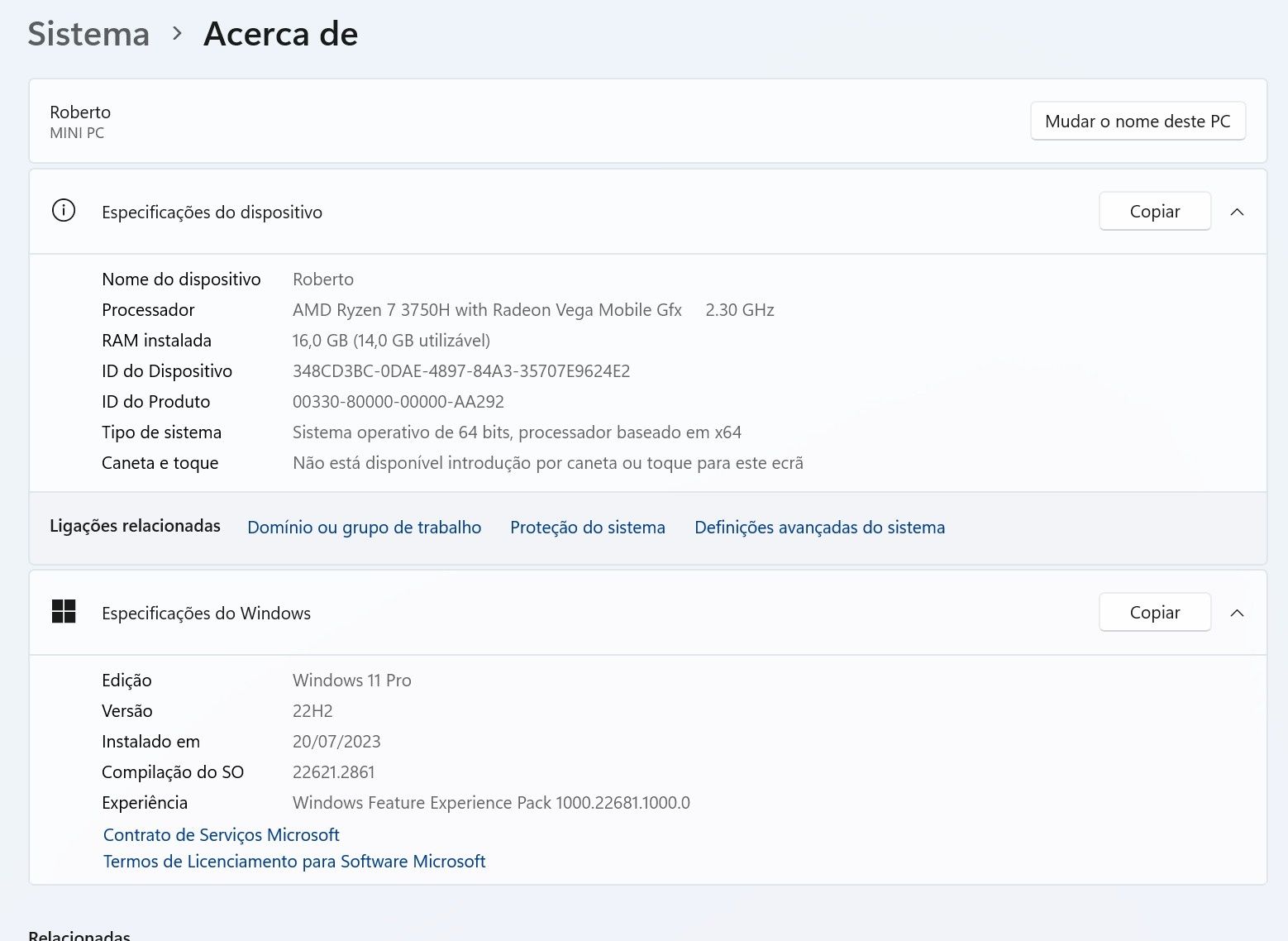The width and height of the screenshot is (1288, 941).
Task: Click the RAM instalada label
Action: coord(156,341)
